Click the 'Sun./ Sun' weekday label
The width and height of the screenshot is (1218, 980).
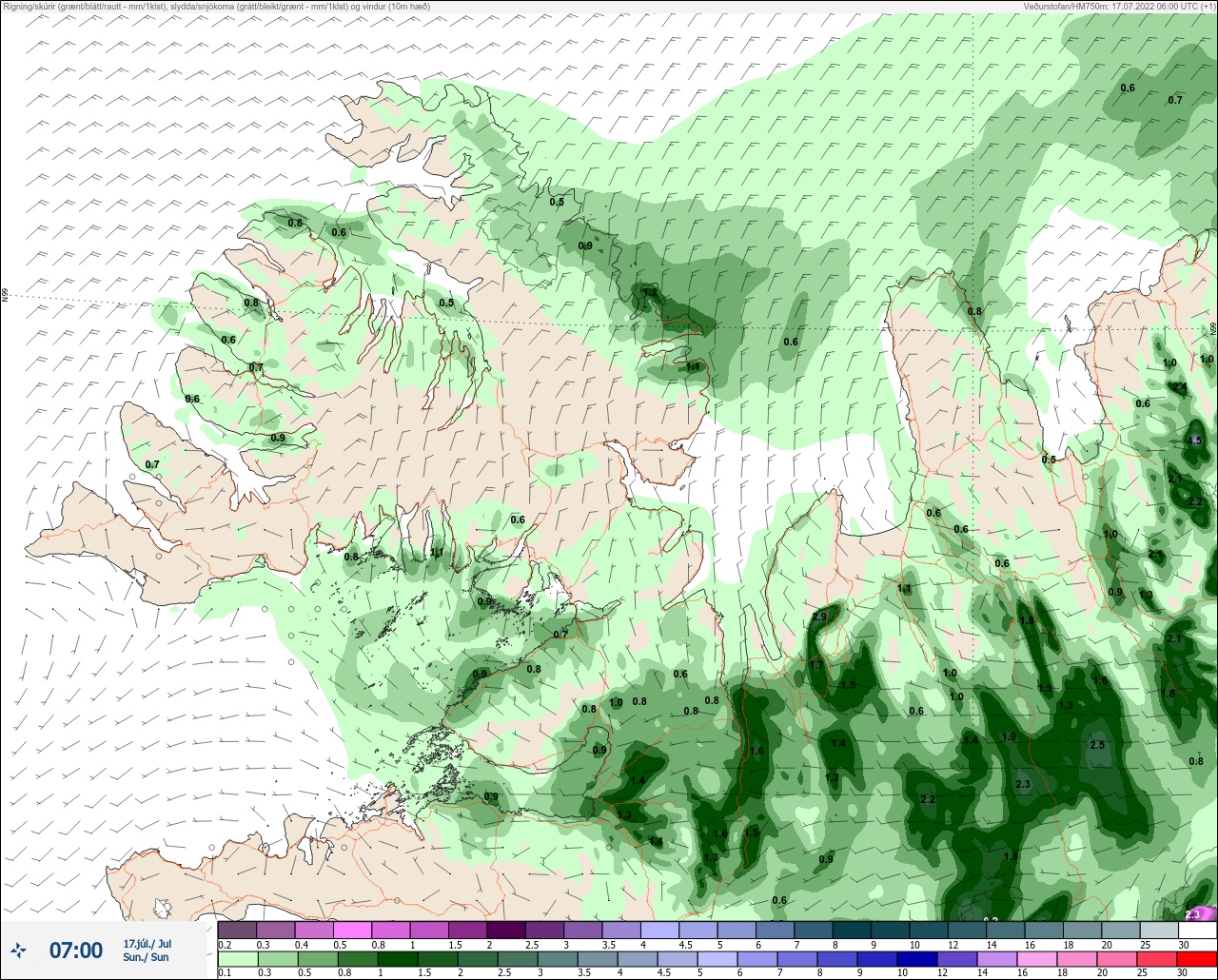click(x=146, y=957)
